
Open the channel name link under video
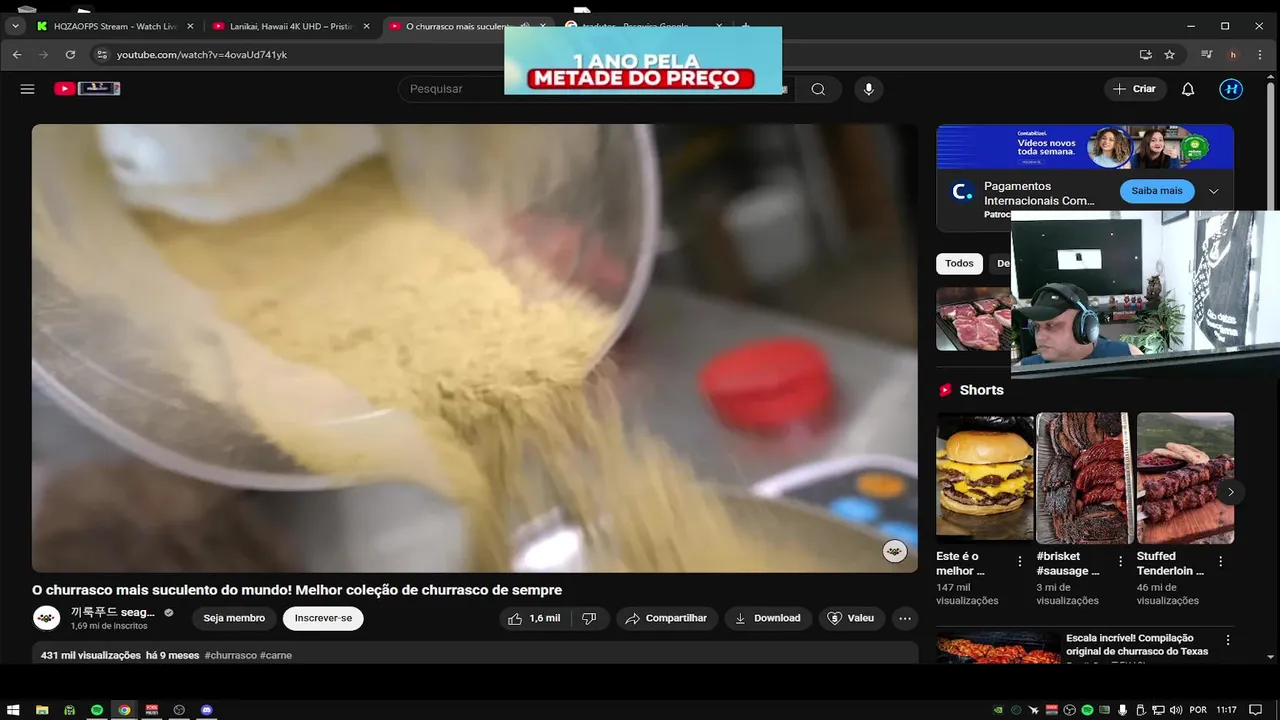click(x=113, y=612)
